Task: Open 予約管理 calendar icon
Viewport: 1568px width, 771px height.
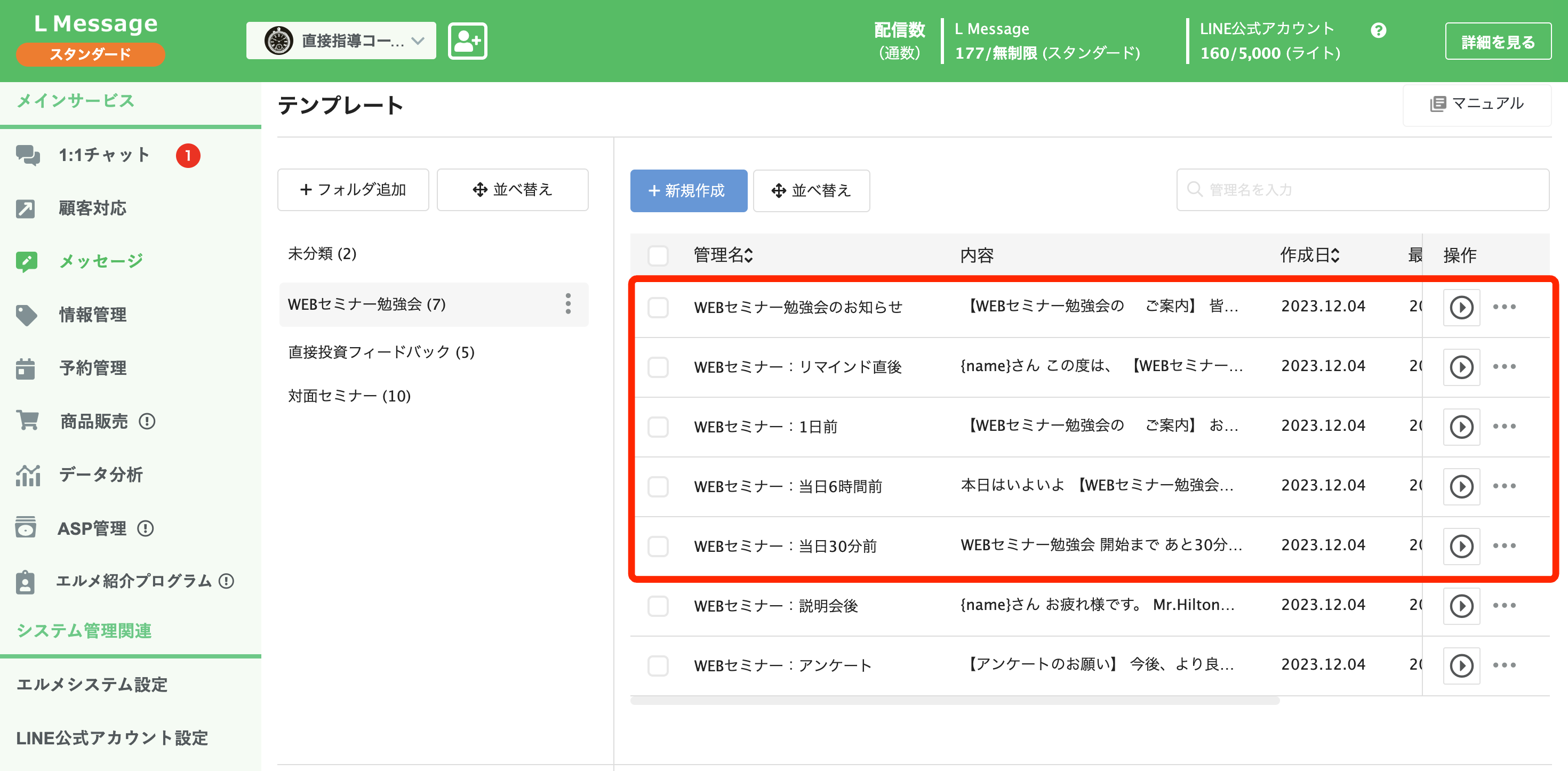Action: click(x=26, y=367)
